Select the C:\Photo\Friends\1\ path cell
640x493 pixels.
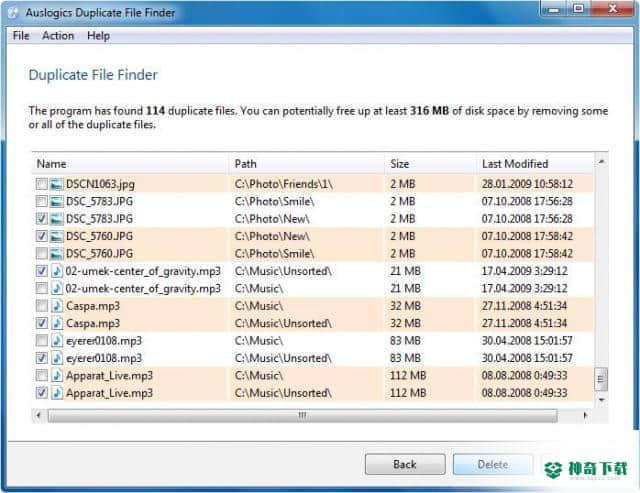pyautogui.click(x=283, y=184)
